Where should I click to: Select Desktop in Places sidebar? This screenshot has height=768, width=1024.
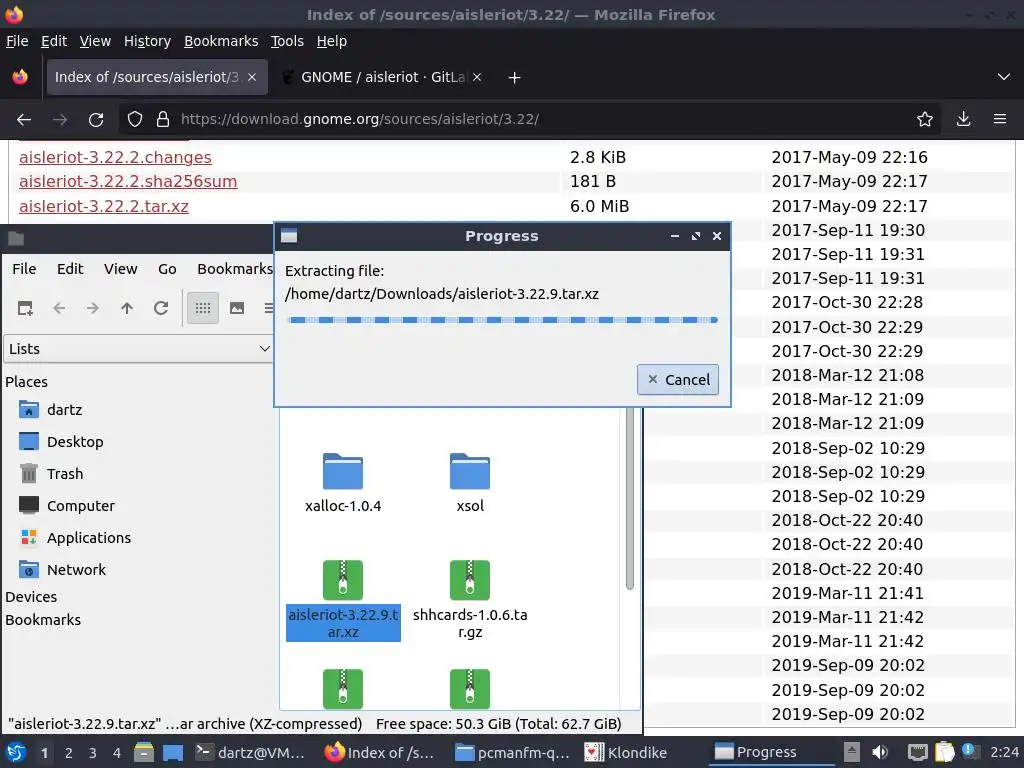(x=75, y=441)
